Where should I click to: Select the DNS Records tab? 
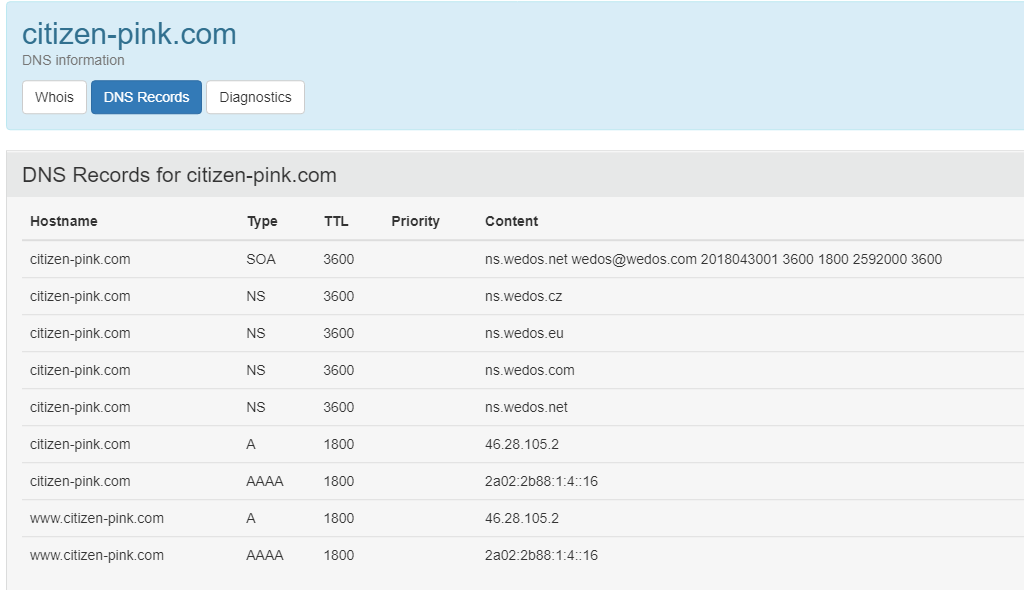coord(146,97)
